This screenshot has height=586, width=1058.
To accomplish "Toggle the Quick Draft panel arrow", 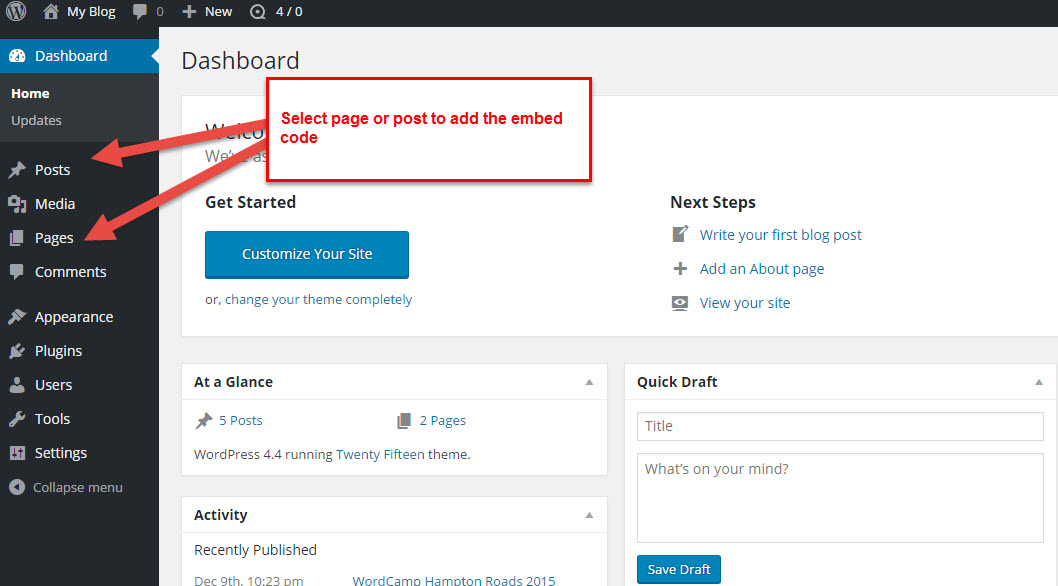I will [1038, 382].
